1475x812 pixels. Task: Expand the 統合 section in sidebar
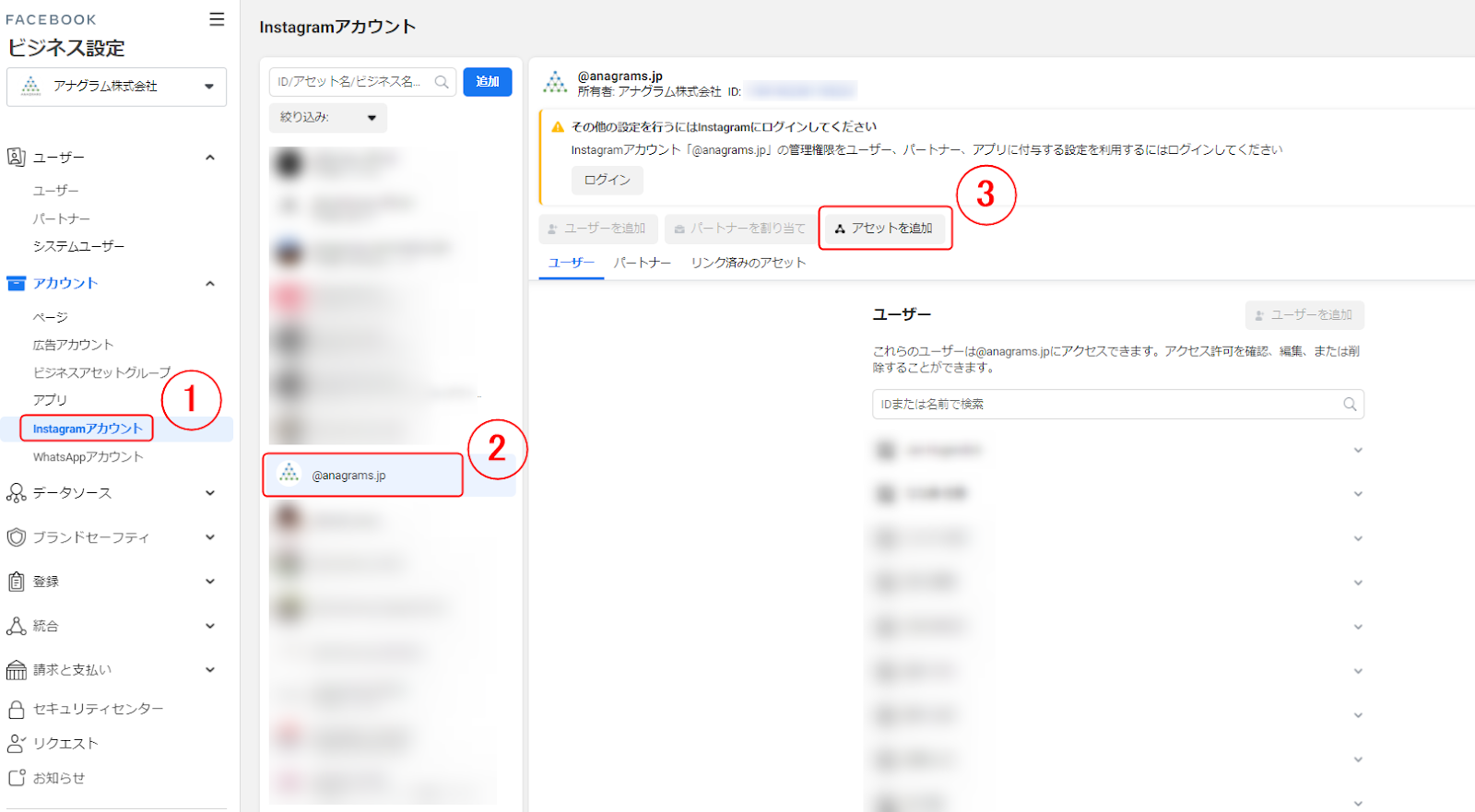[x=210, y=626]
